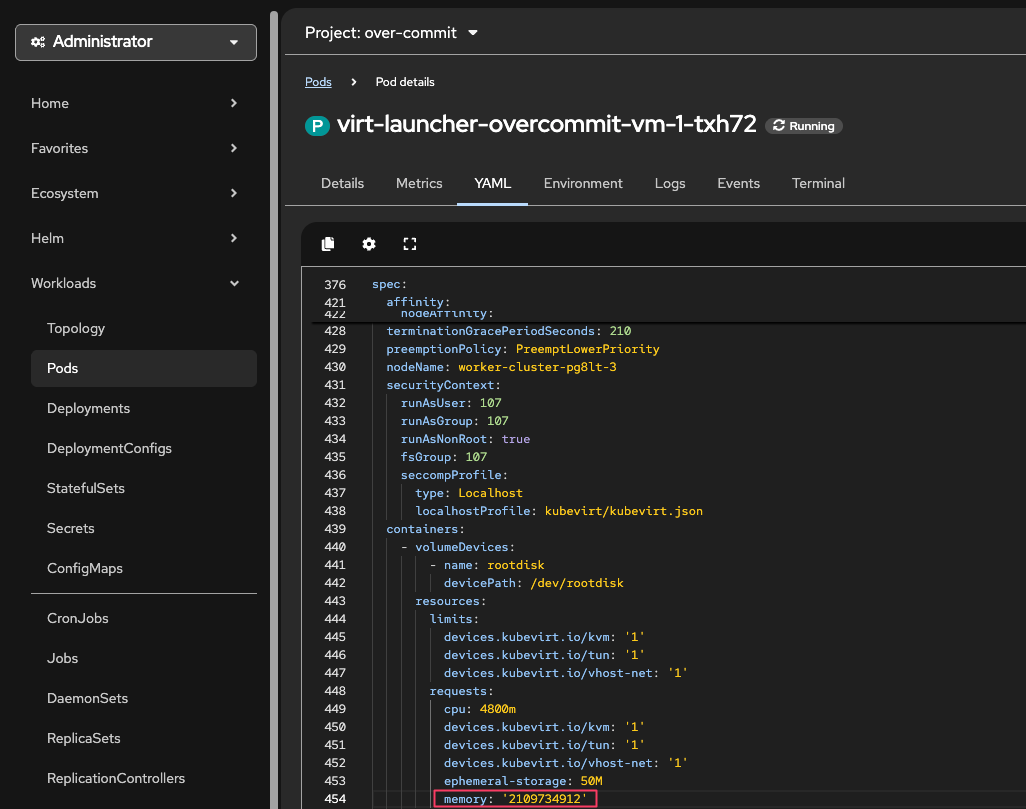Click the Running status badge
This screenshot has height=809, width=1026.
click(x=804, y=126)
